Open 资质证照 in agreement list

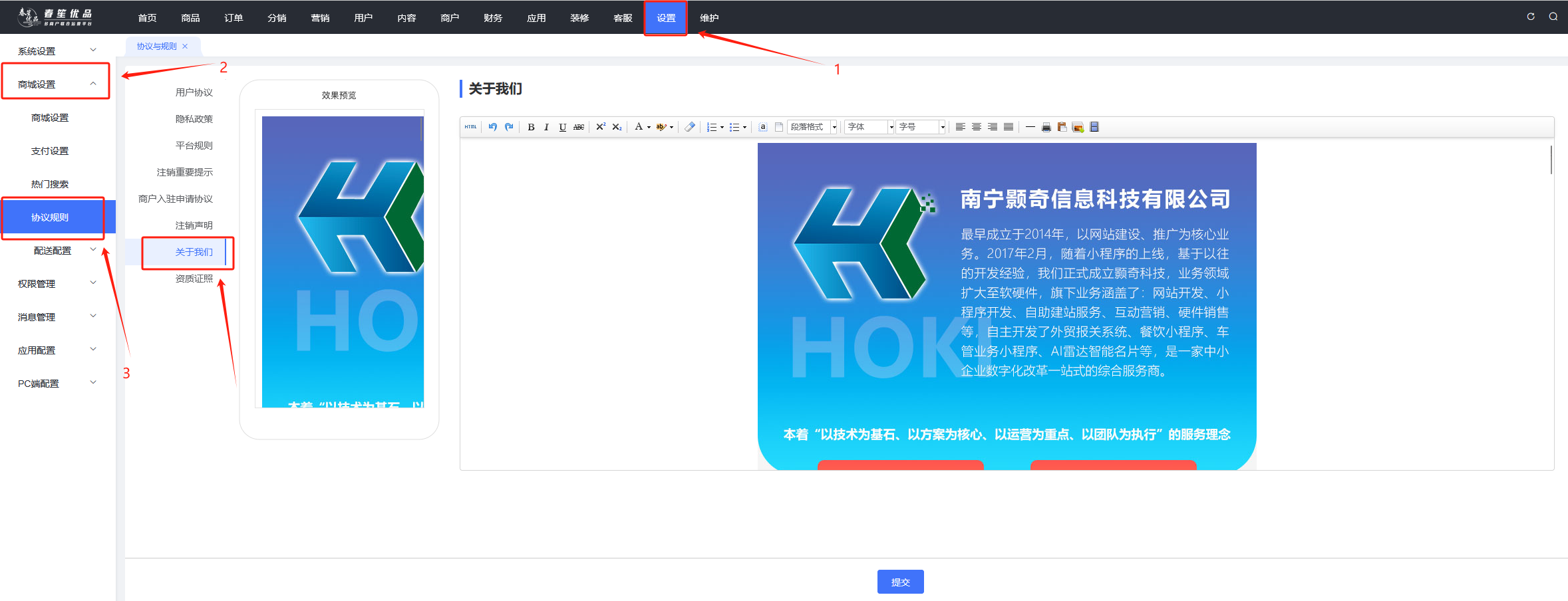pos(194,279)
